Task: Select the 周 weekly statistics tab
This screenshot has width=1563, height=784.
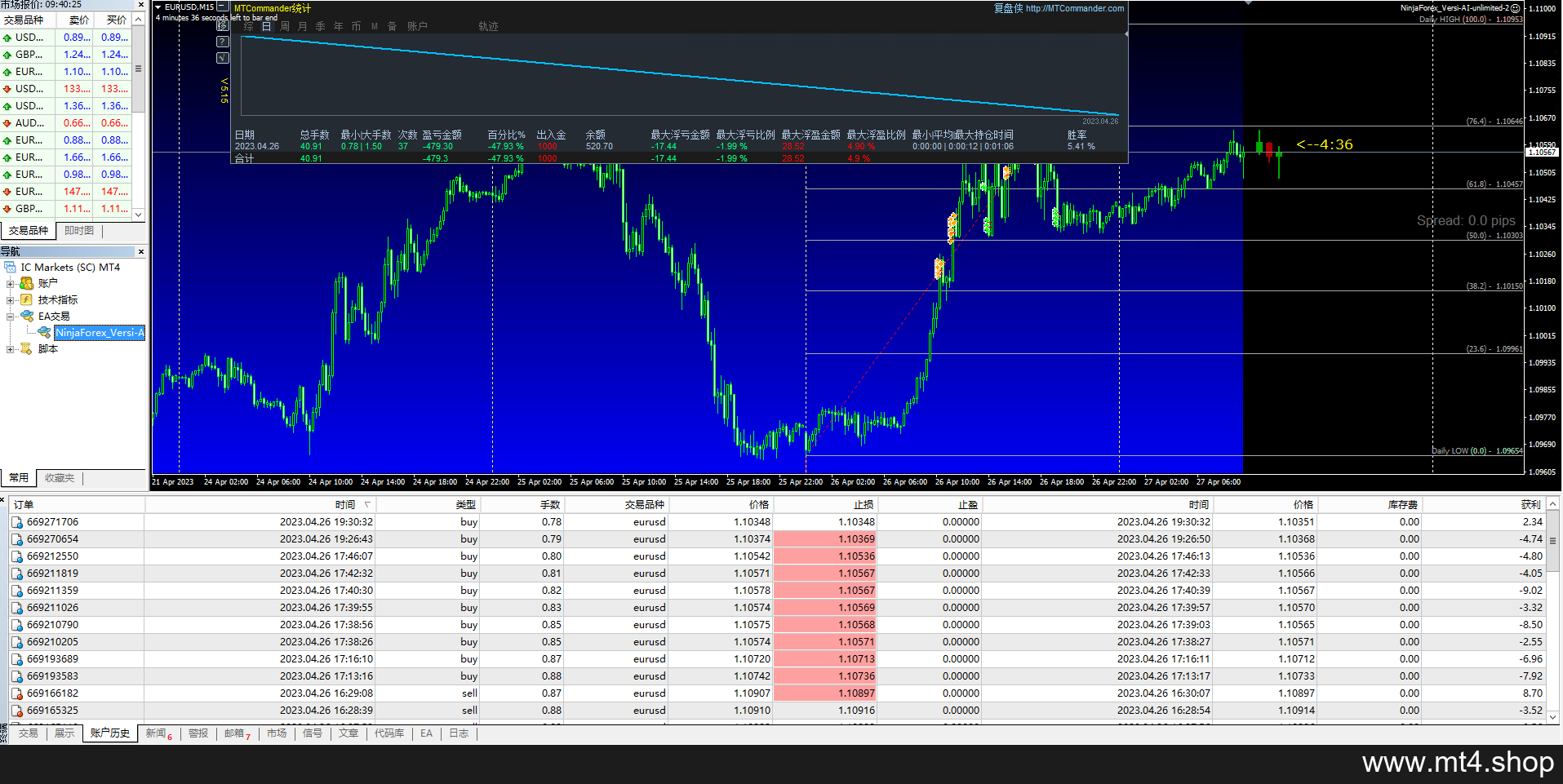Action: click(x=285, y=26)
